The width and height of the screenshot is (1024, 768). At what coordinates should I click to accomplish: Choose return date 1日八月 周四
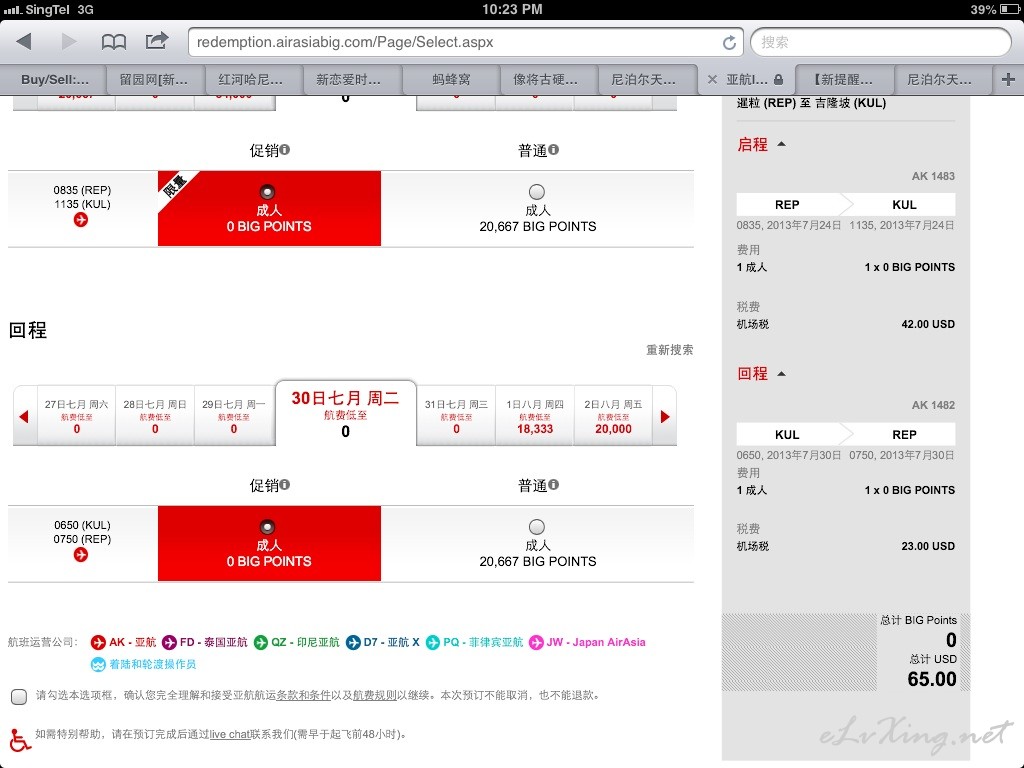535,416
